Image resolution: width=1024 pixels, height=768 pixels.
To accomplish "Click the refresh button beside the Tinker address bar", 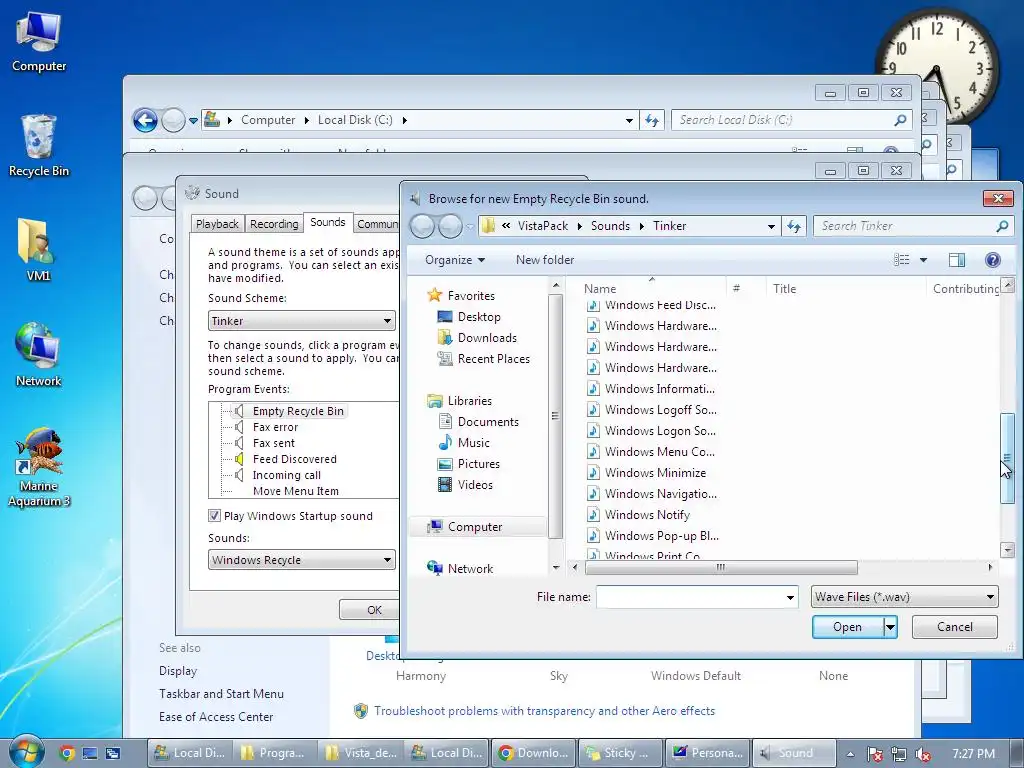I will (x=793, y=226).
